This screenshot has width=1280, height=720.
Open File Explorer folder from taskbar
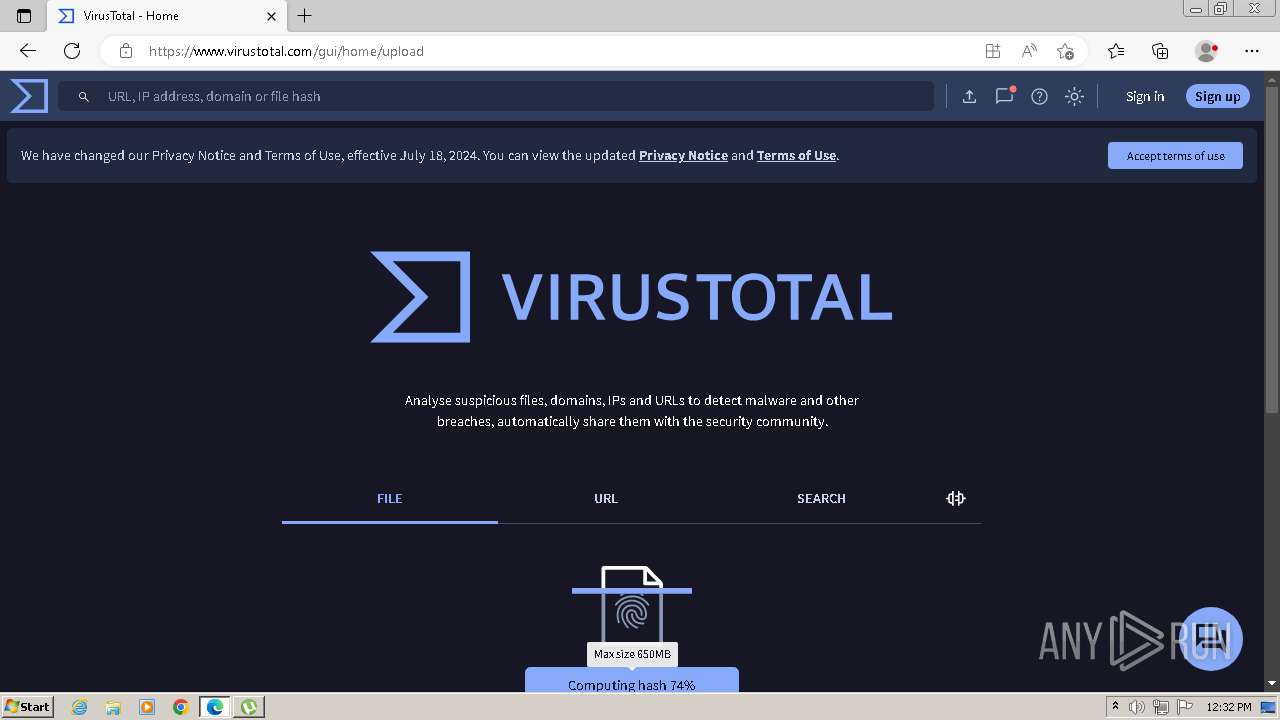coord(113,707)
